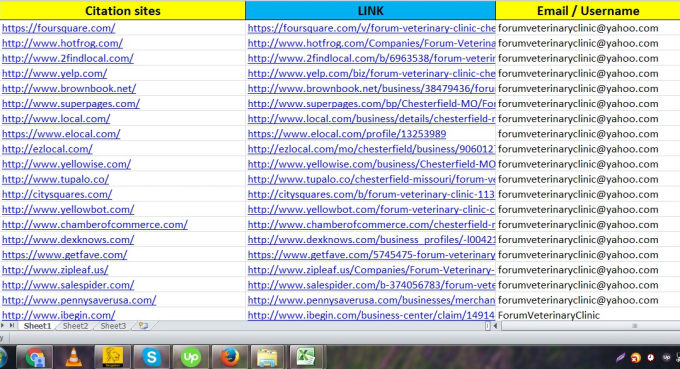680x369 pixels.
Task: Open Skype from the taskbar
Action: (151, 357)
